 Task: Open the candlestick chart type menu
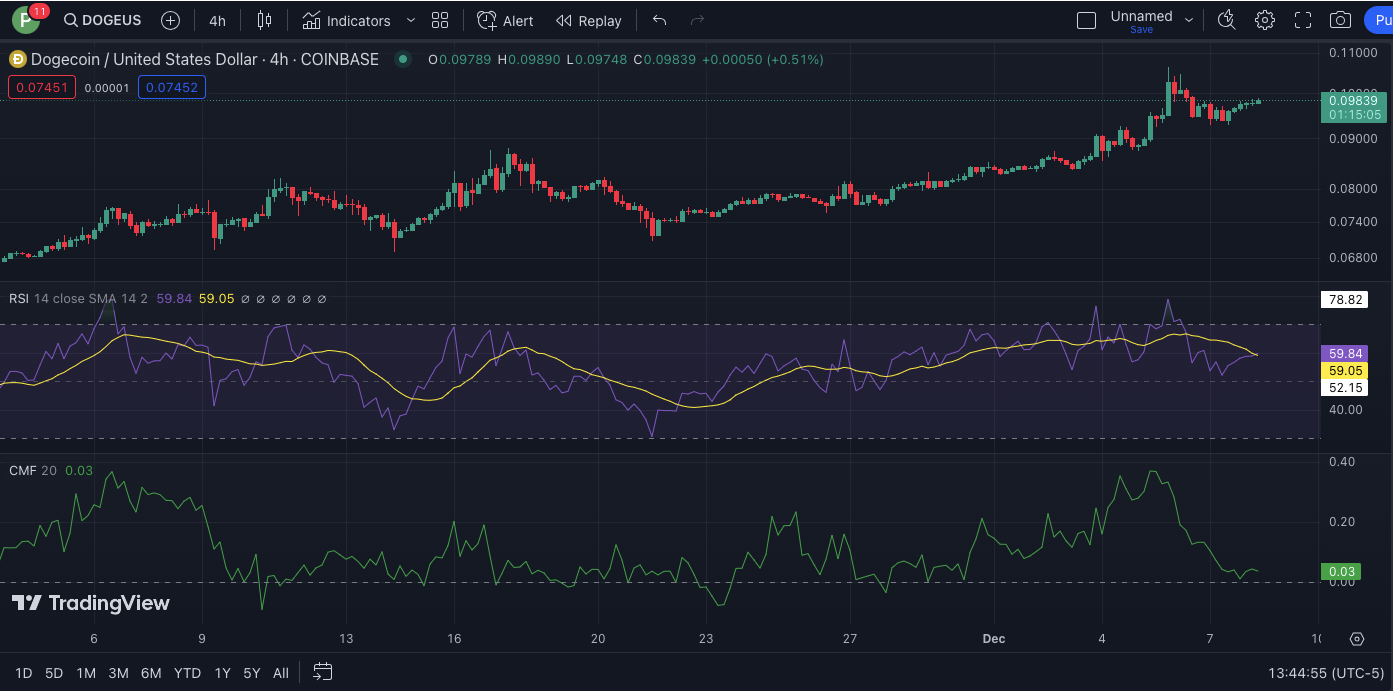264,20
